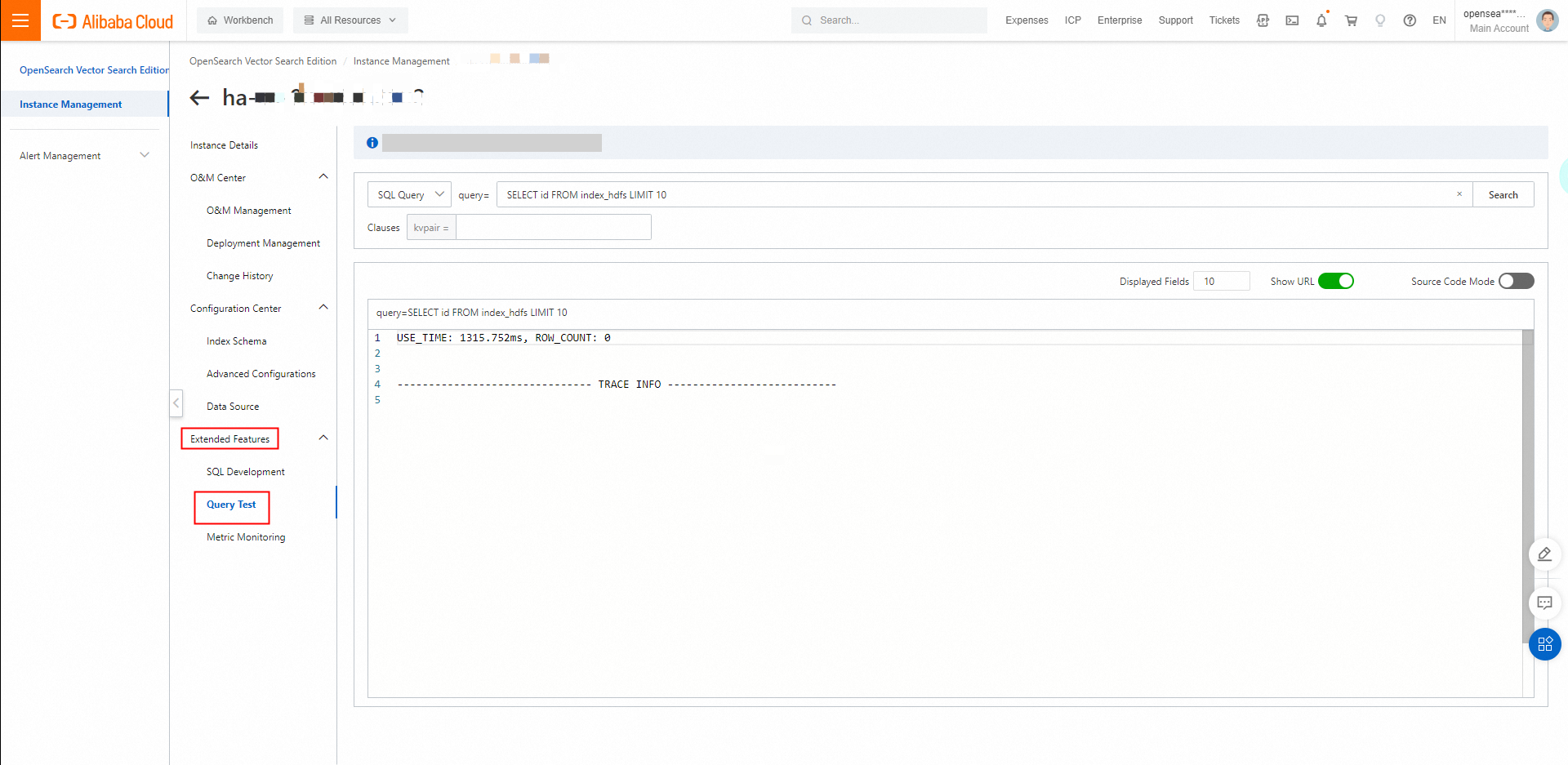Open the notifications bell
Viewport: 1568px width, 765px height.
pos(1321,20)
